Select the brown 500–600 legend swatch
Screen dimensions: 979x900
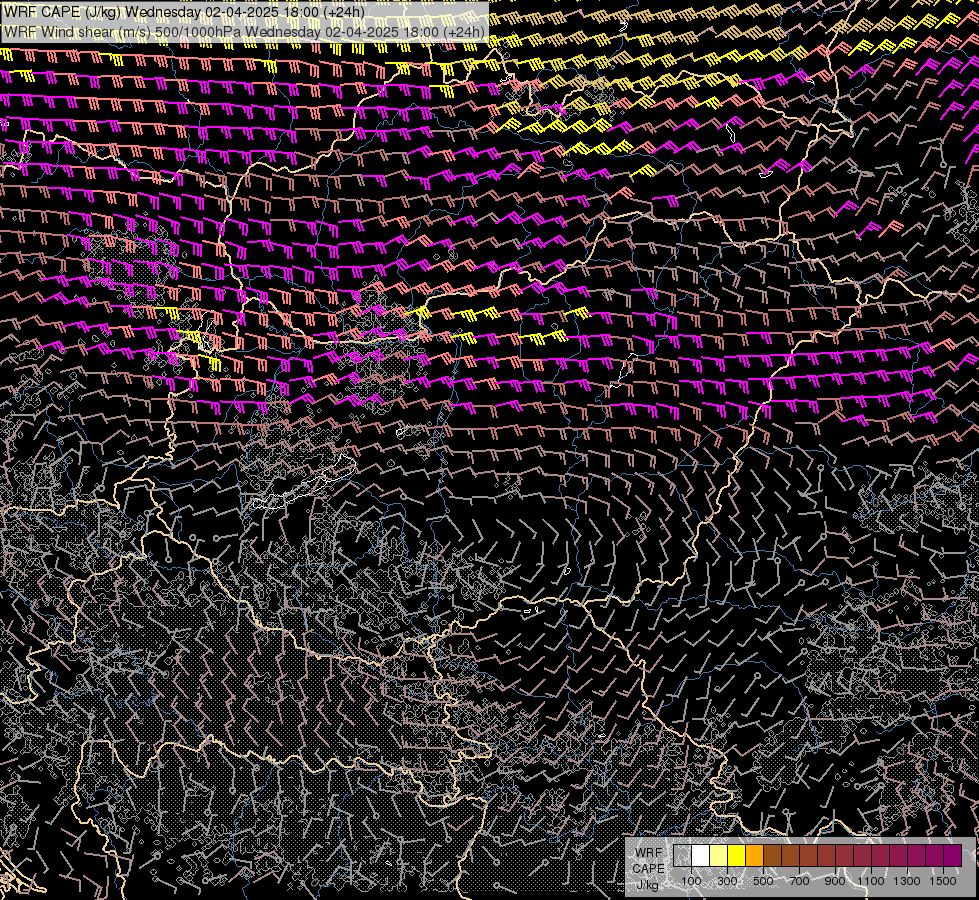772,856
